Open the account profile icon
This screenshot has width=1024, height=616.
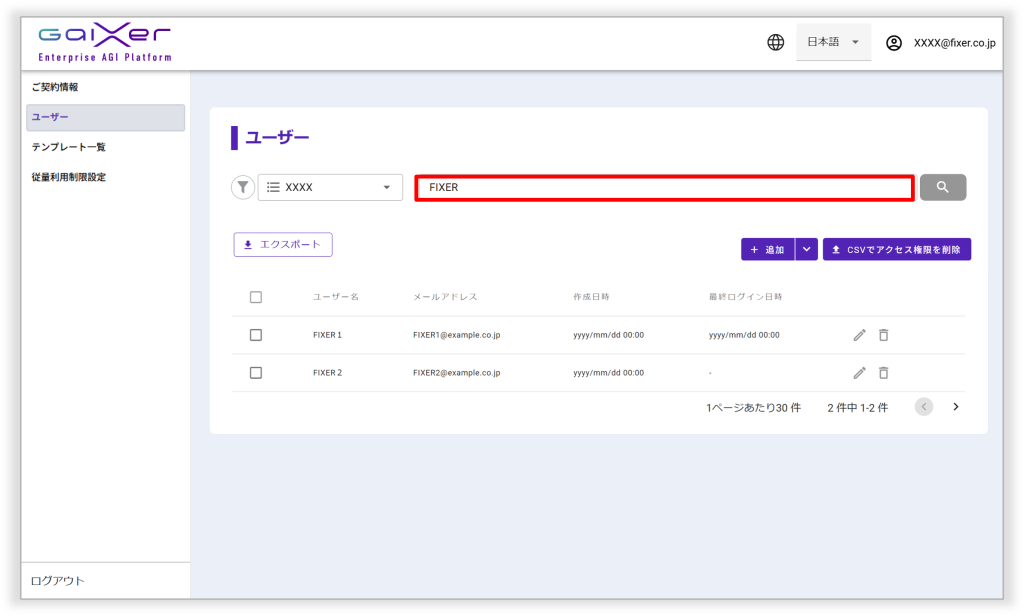click(894, 43)
